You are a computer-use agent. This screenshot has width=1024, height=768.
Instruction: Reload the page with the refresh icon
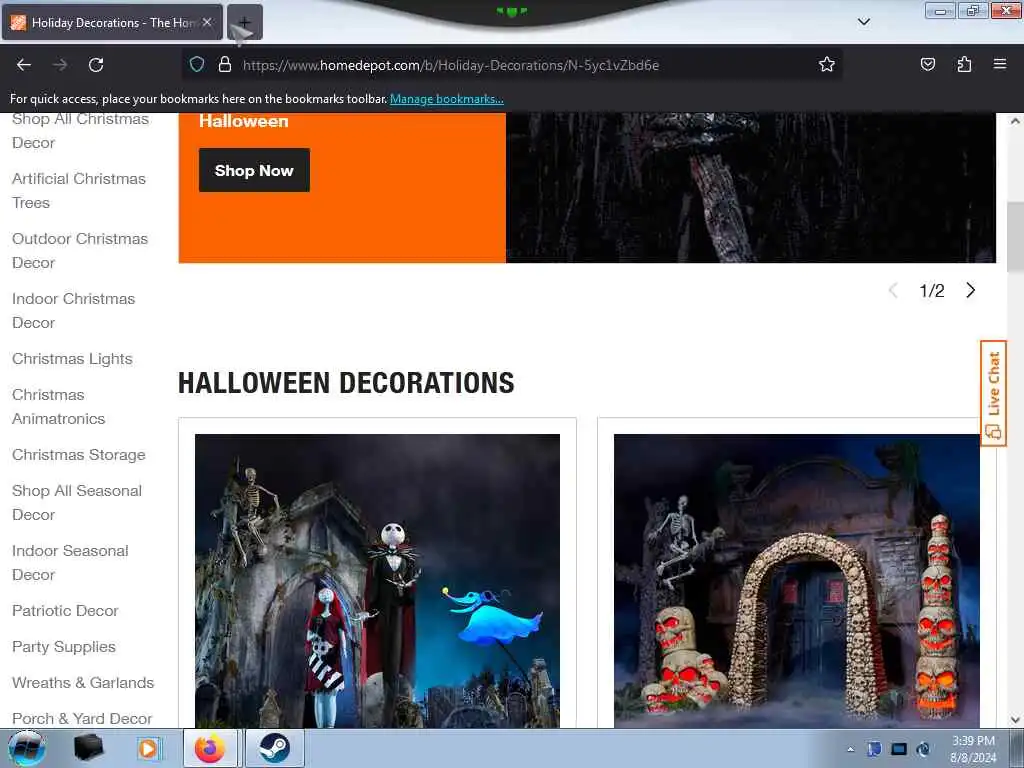click(96, 65)
